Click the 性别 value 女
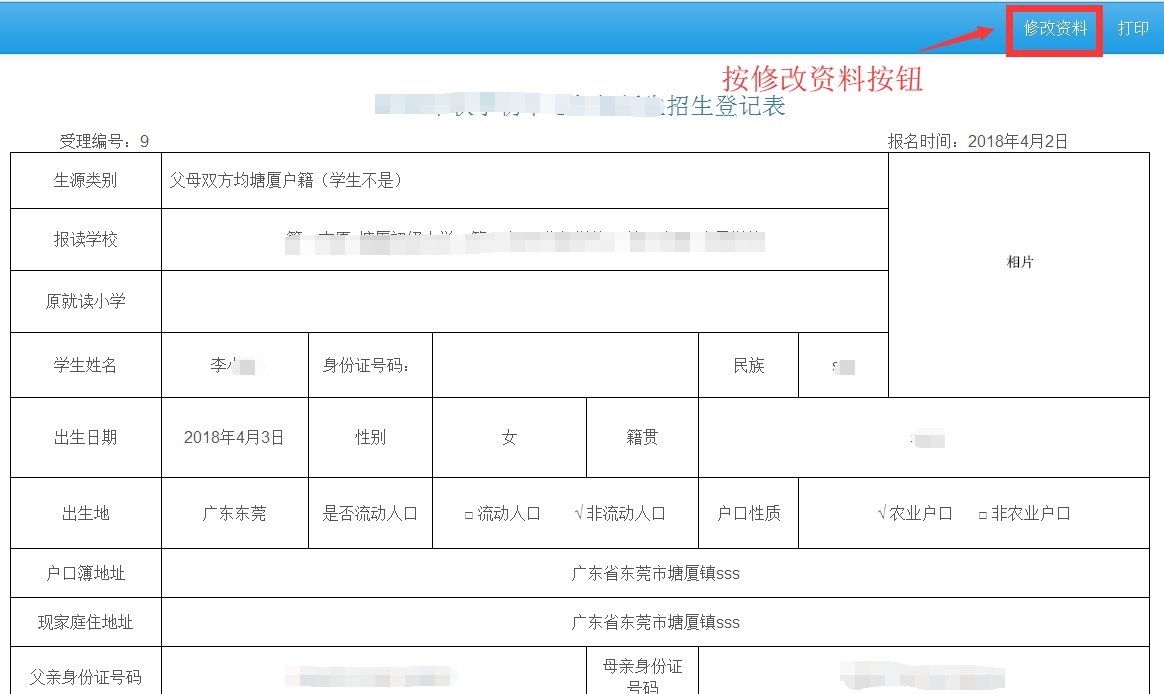Screen dimensions: 1164x694 click(509, 437)
